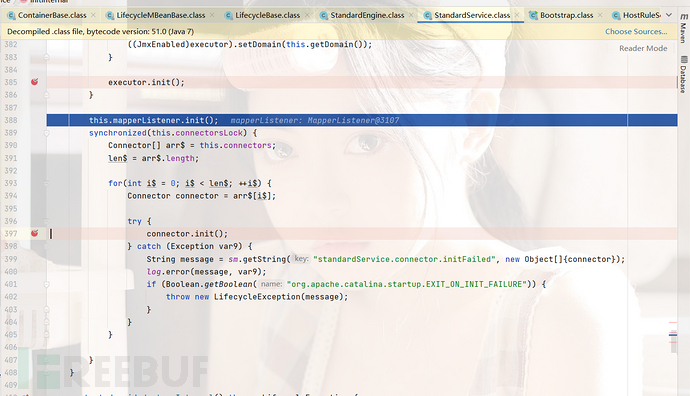The height and width of the screenshot is (396, 690).
Task: Click log.error(message, var9) on line 400
Action: pos(206,272)
